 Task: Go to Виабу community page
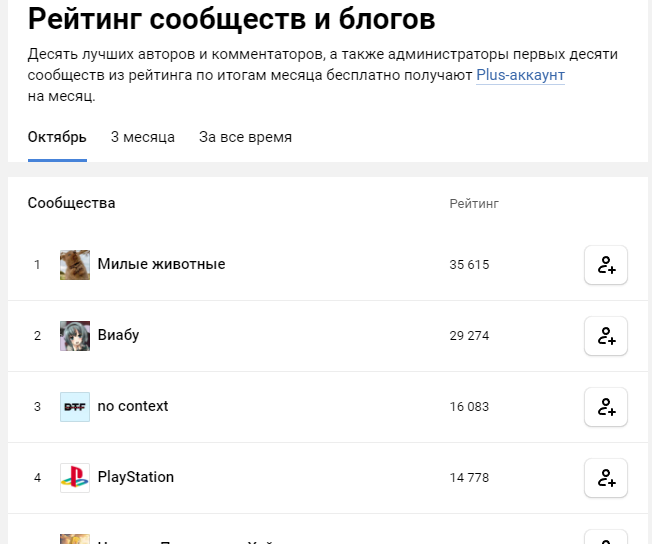118,335
